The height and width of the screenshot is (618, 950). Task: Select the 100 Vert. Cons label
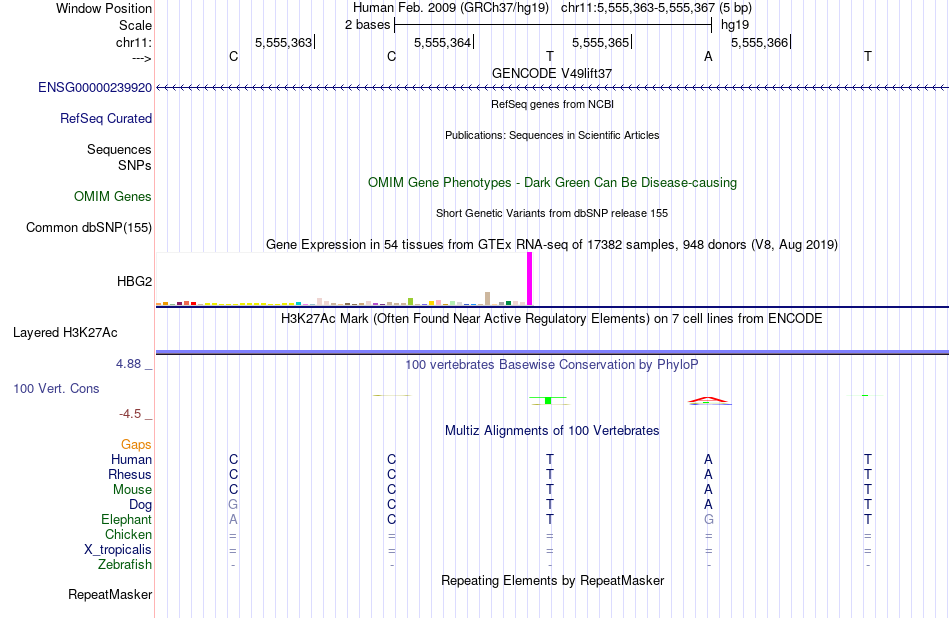pyautogui.click(x=56, y=388)
